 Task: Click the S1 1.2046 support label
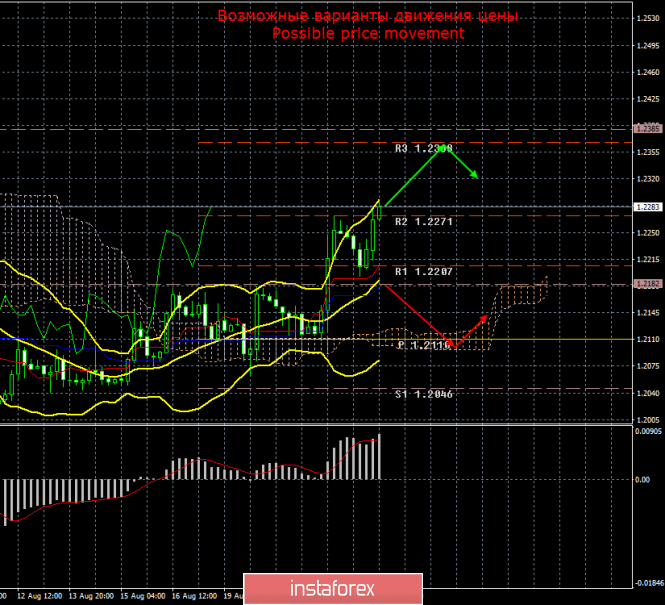tap(424, 394)
